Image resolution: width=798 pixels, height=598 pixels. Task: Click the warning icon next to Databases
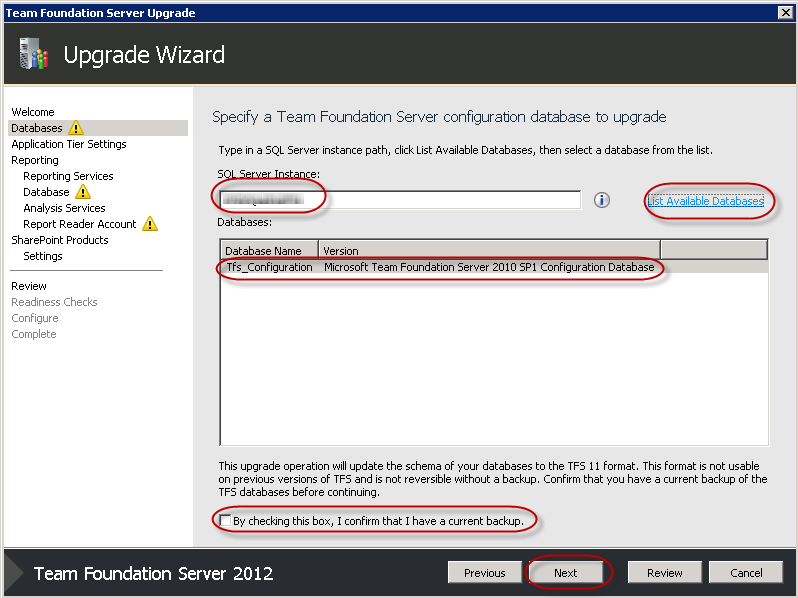76,128
